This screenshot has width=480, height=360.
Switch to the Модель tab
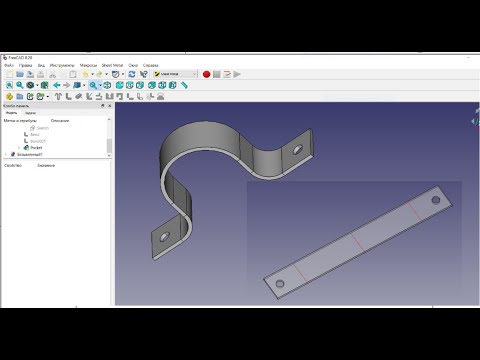[x=11, y=113]
